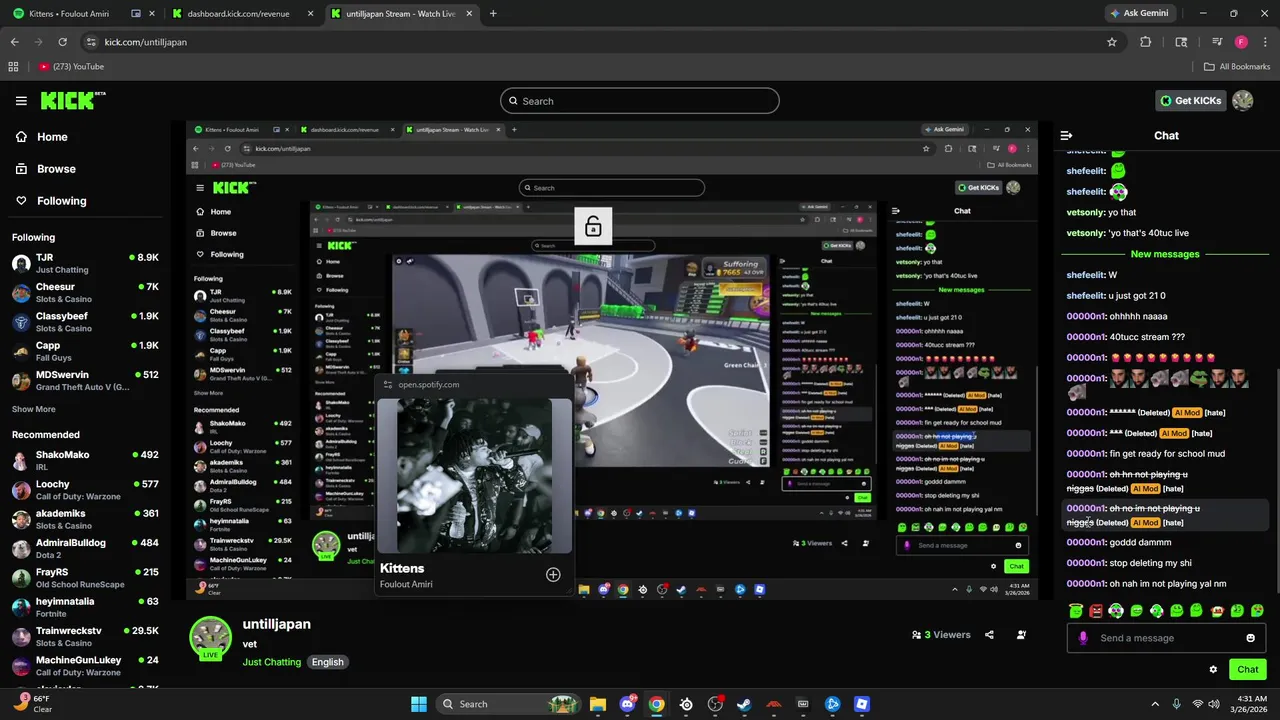Click Get KICKs button
The width and height of the screenshot is (1280, 720).
coord(1191,100)
